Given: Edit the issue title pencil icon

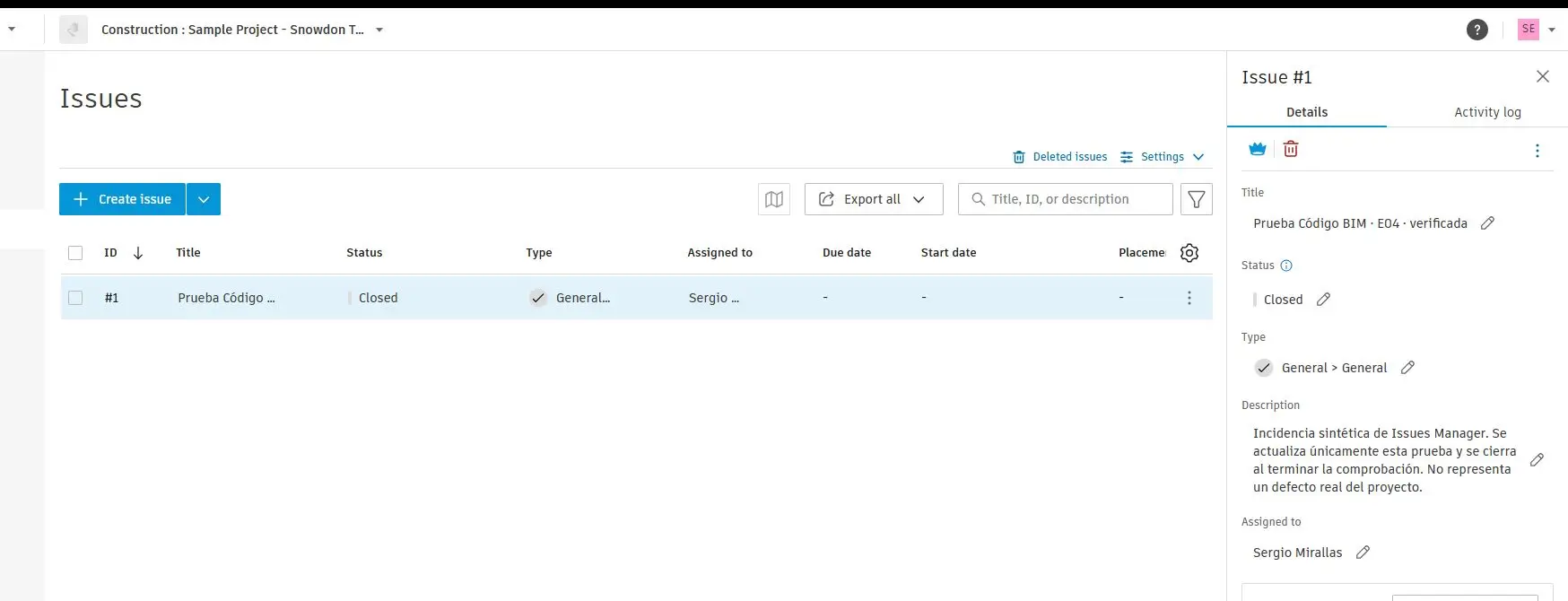Looking at the screenshot, I should (1487, 223).
